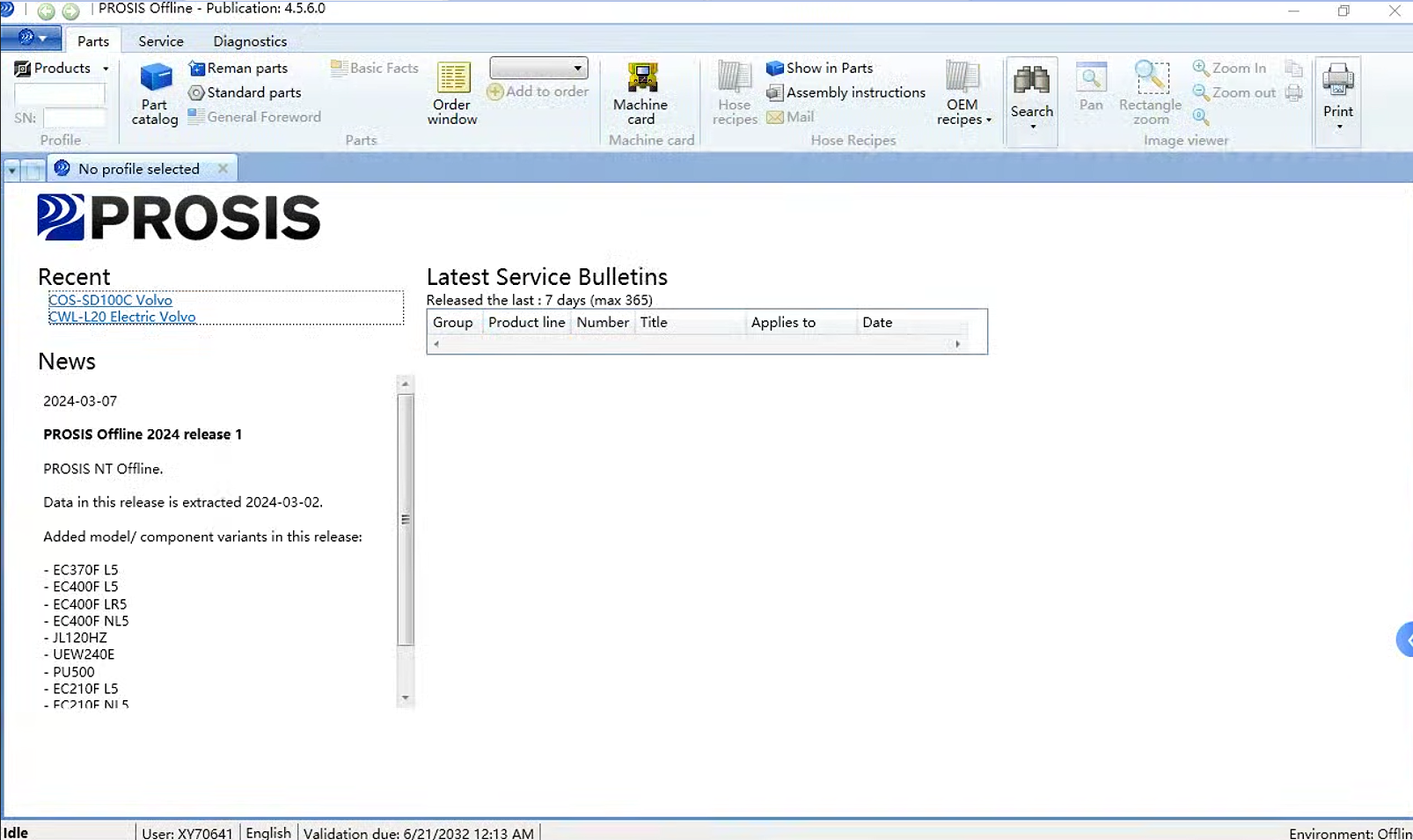Click Add to order
Image resolution: width=1413 pixels, height=840 pixels.
click(538, 91)
